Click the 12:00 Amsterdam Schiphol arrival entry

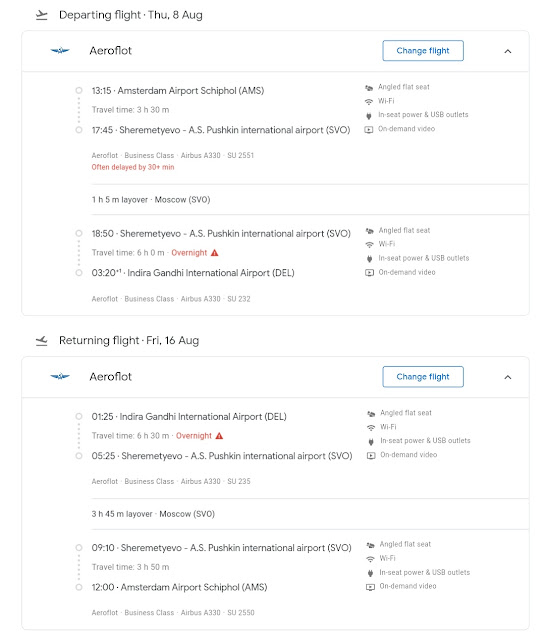pos(179,587)
